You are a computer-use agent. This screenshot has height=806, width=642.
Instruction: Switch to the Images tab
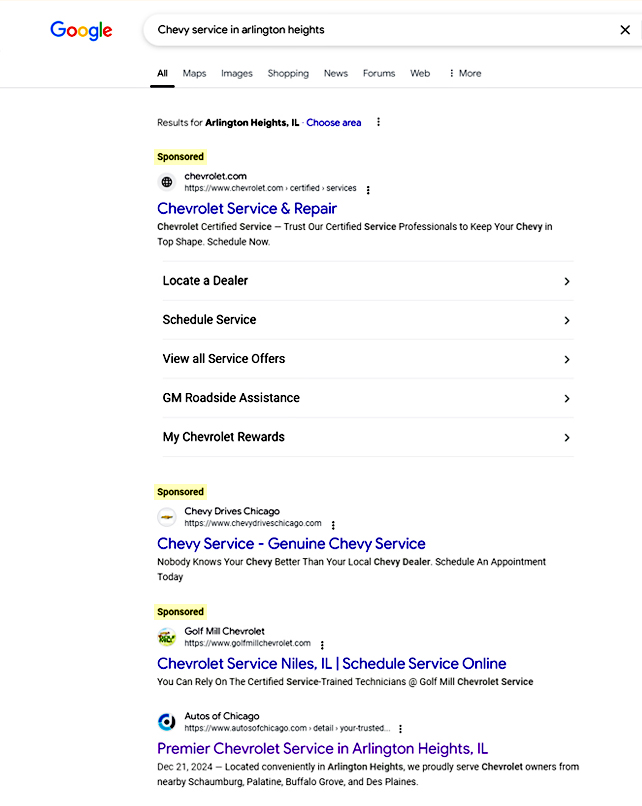237,73
